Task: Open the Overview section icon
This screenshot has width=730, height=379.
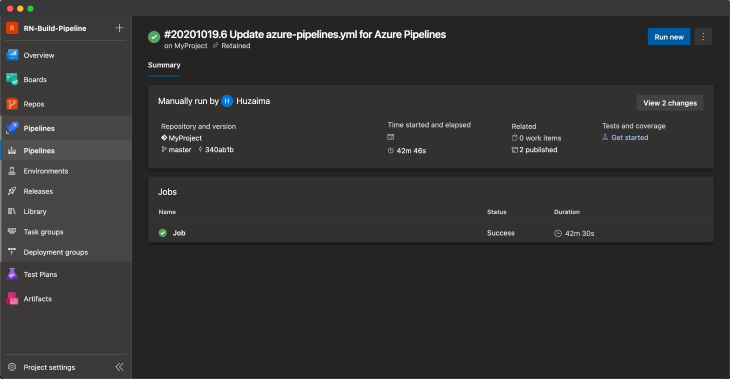Action: 12,55
